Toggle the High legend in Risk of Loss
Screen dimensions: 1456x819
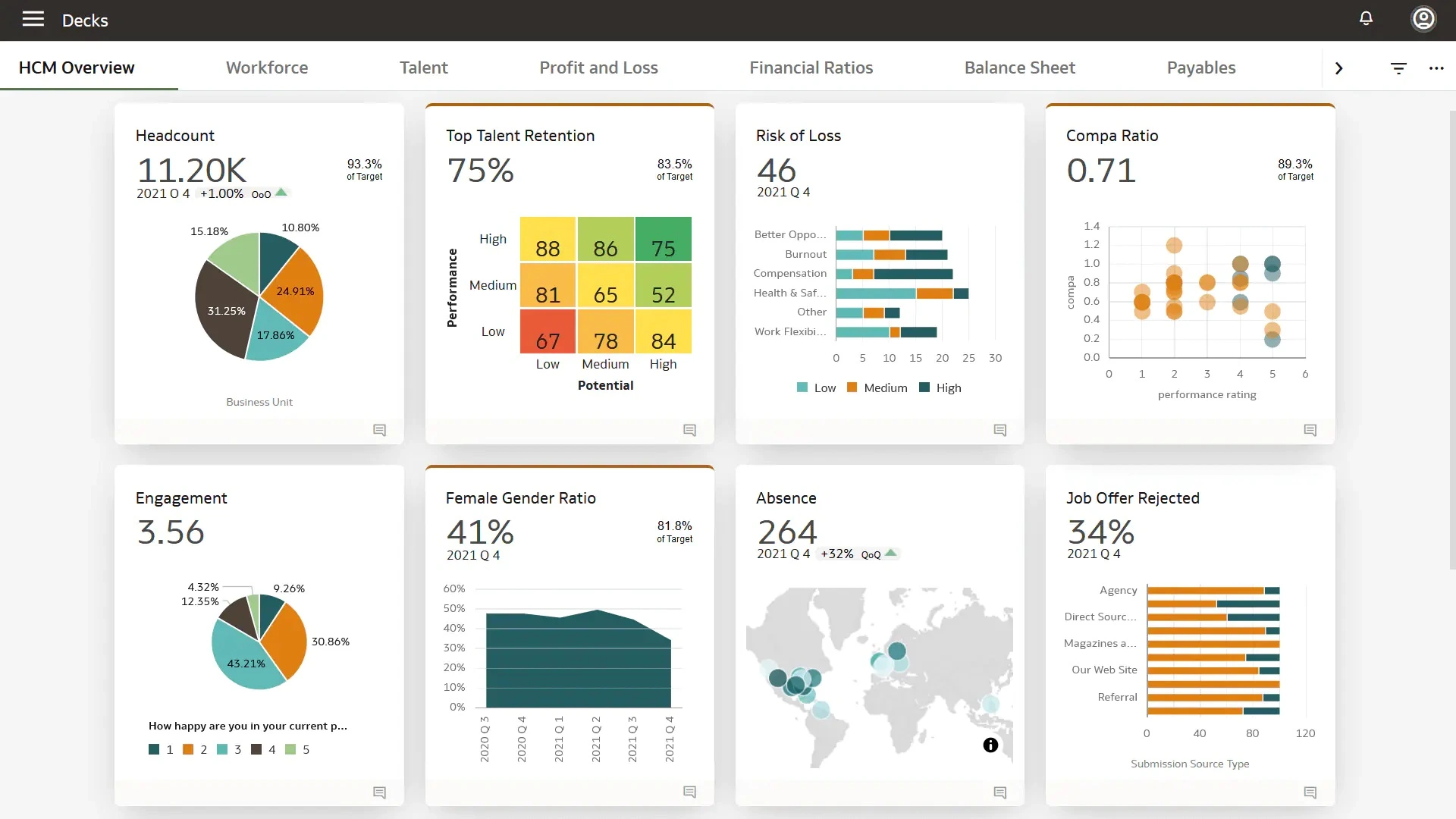point(940,388)
